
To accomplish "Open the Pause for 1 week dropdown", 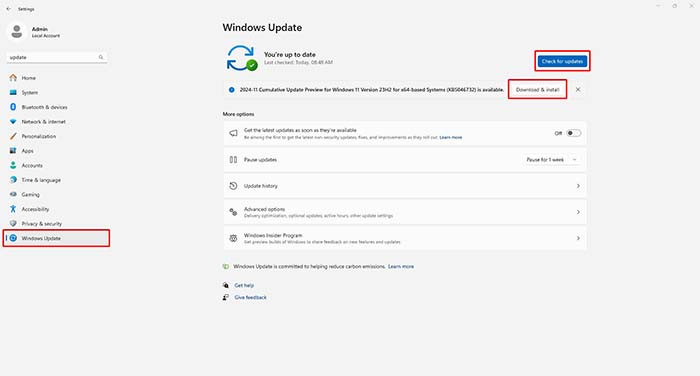I will click(552, 159).
